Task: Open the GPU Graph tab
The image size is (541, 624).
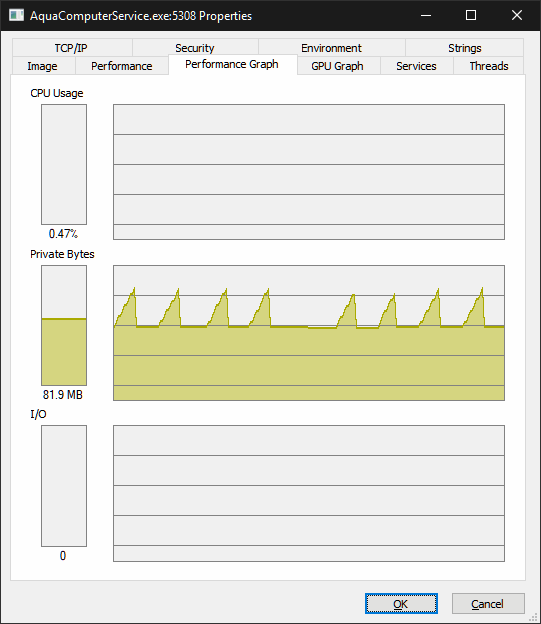Action: (338, 66)
